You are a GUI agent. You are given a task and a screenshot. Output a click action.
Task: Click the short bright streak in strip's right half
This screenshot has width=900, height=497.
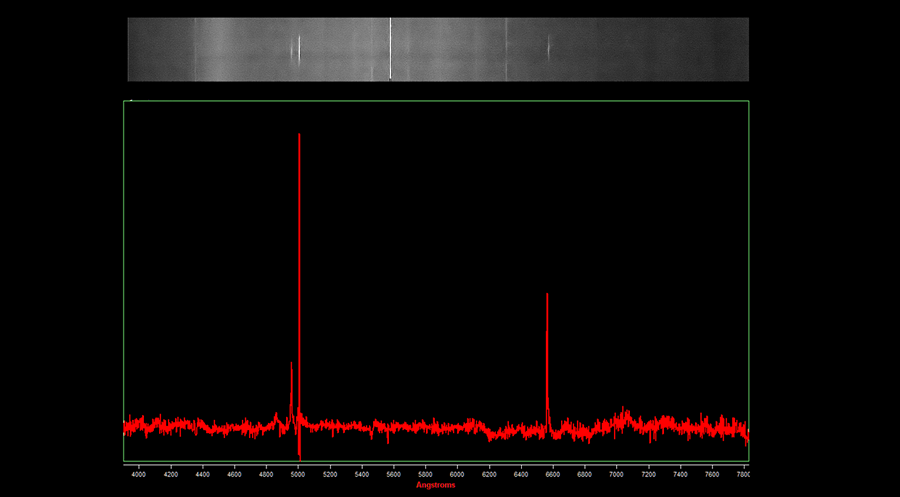click(x=548, y=48)
